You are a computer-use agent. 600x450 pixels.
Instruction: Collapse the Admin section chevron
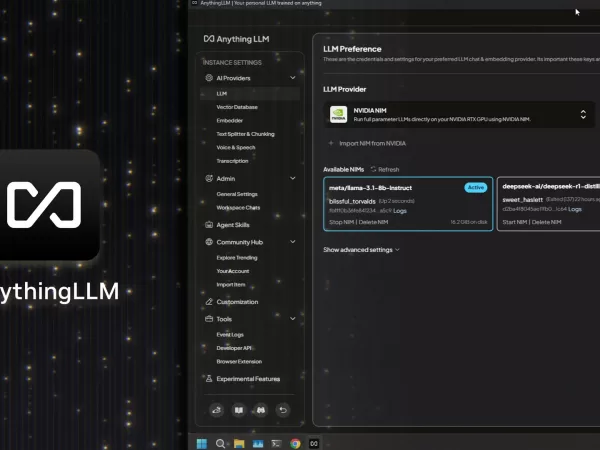coord(293,178)
